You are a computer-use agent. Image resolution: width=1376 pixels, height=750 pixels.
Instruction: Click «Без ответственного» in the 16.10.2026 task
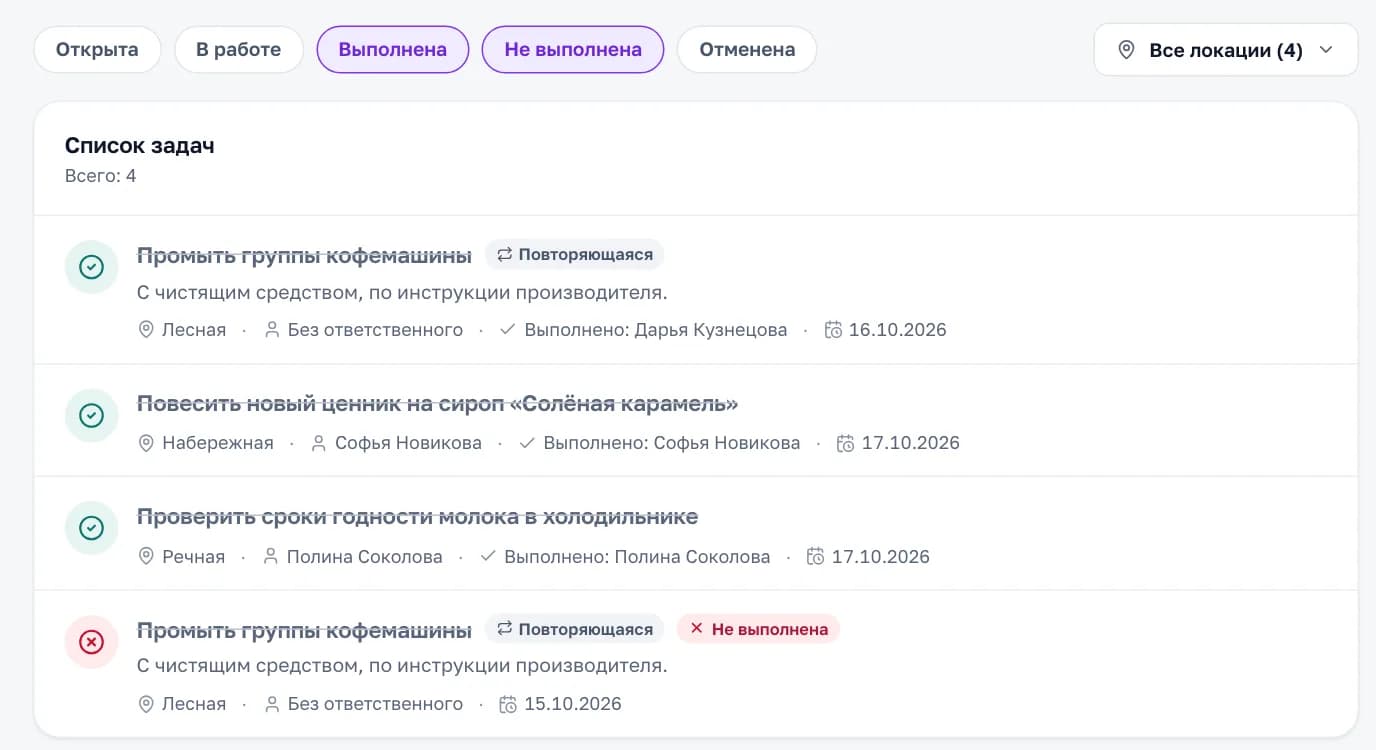click(x=375, y=330)
